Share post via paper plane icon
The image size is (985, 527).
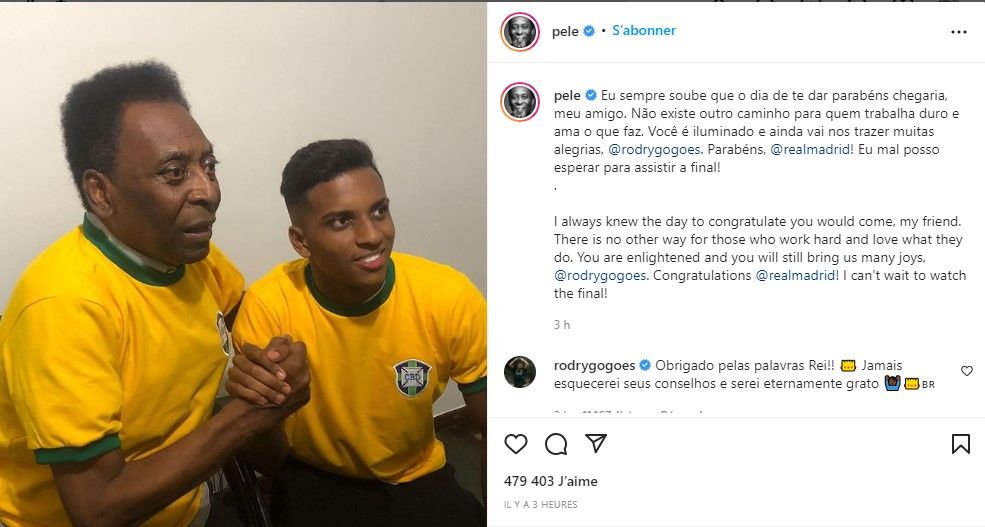click(x=596, y=443)
